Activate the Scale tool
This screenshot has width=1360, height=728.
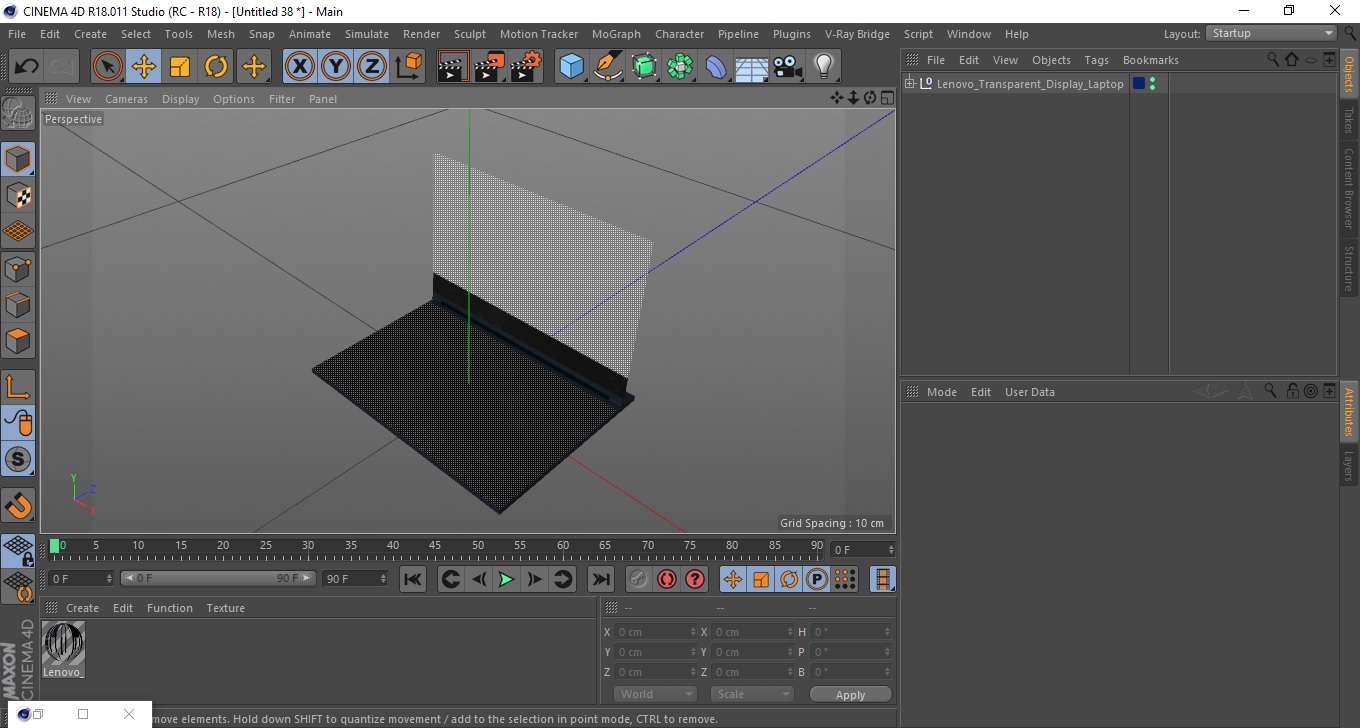point(180,67)
